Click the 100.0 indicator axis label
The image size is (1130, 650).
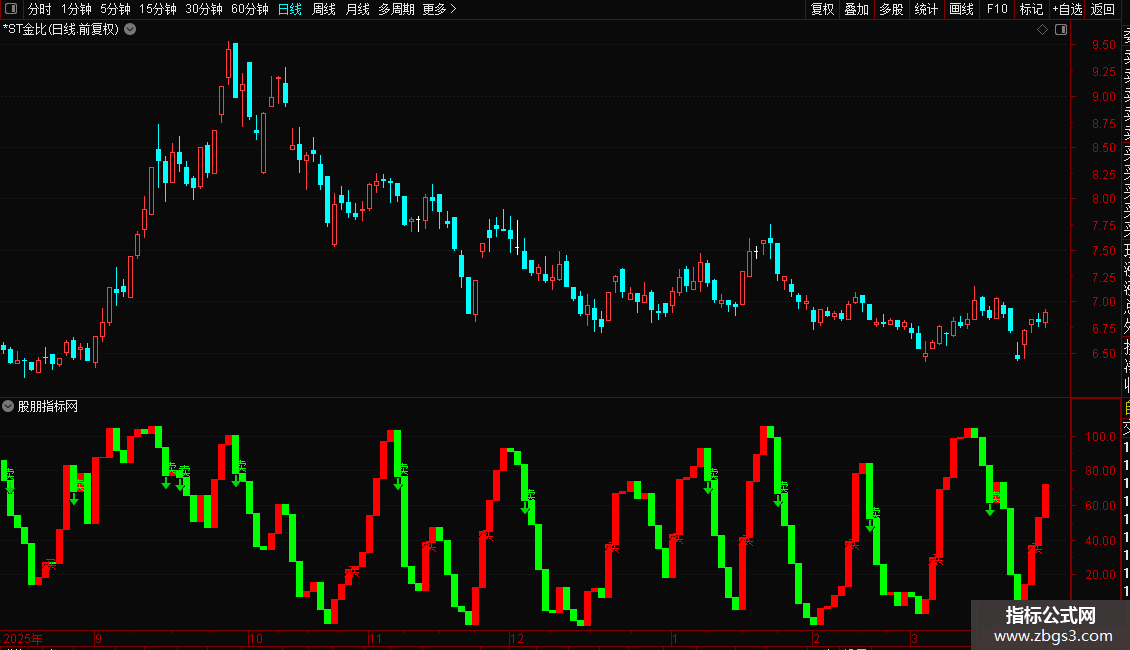(1100, 437)
